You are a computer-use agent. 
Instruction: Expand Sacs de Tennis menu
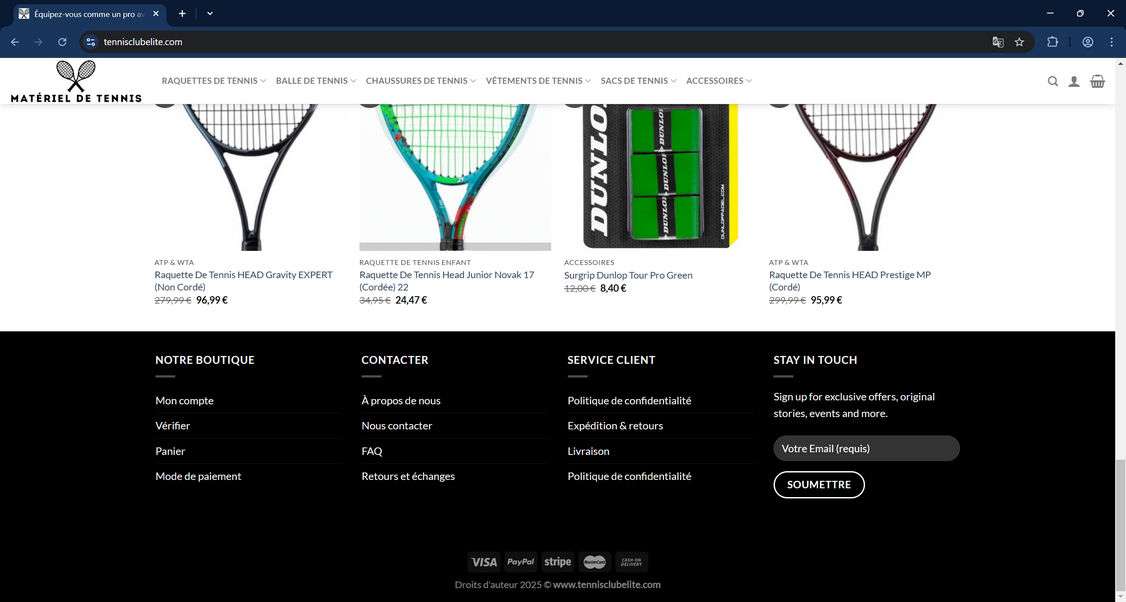click(638, 81)
